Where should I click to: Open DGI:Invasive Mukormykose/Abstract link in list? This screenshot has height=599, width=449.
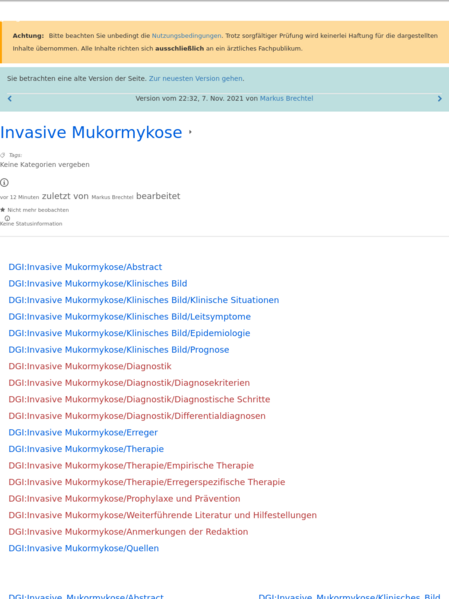coord(85,267)
